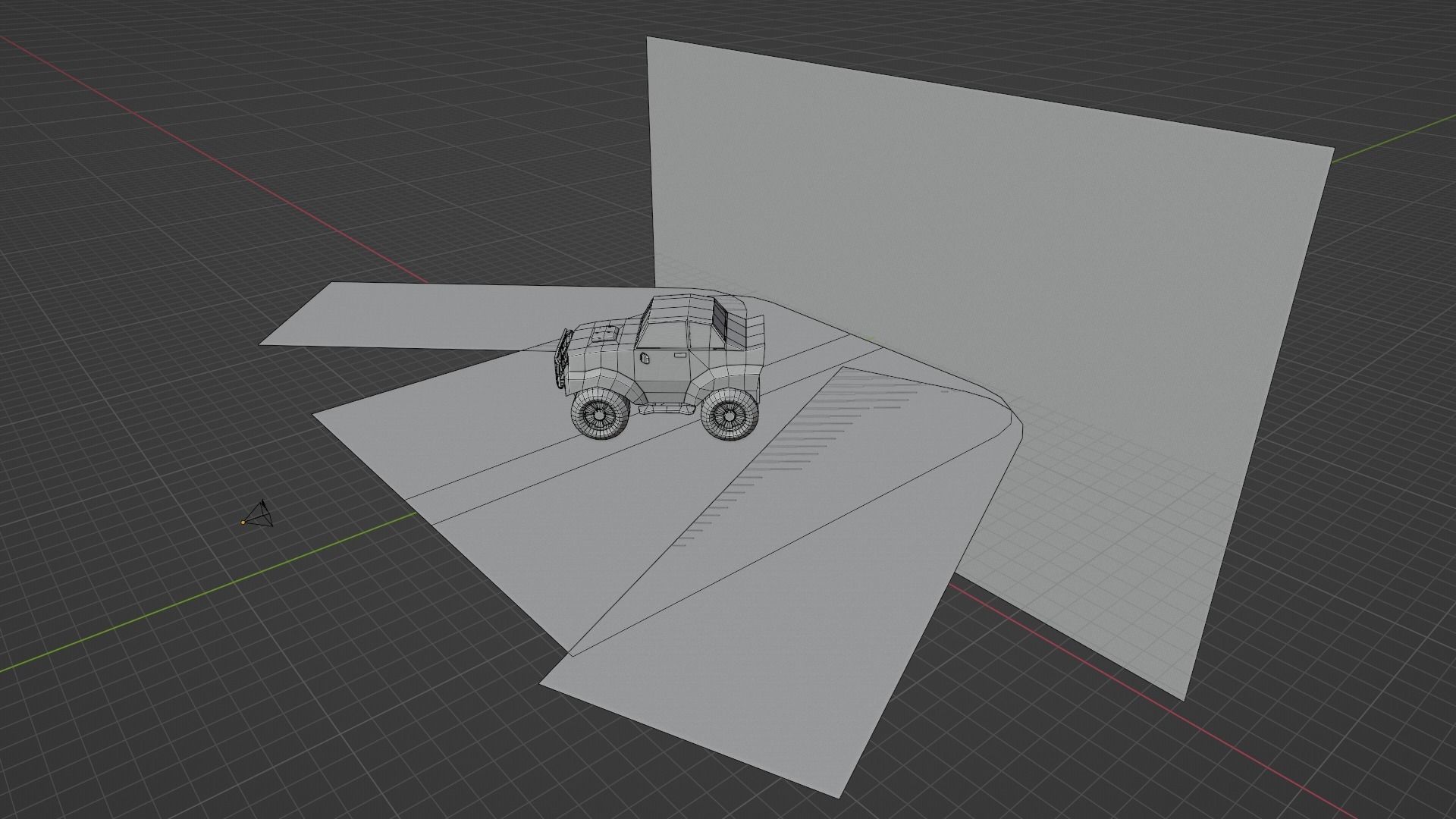
Task: Select the car's front wheel
Action: (x=601, y=415)
